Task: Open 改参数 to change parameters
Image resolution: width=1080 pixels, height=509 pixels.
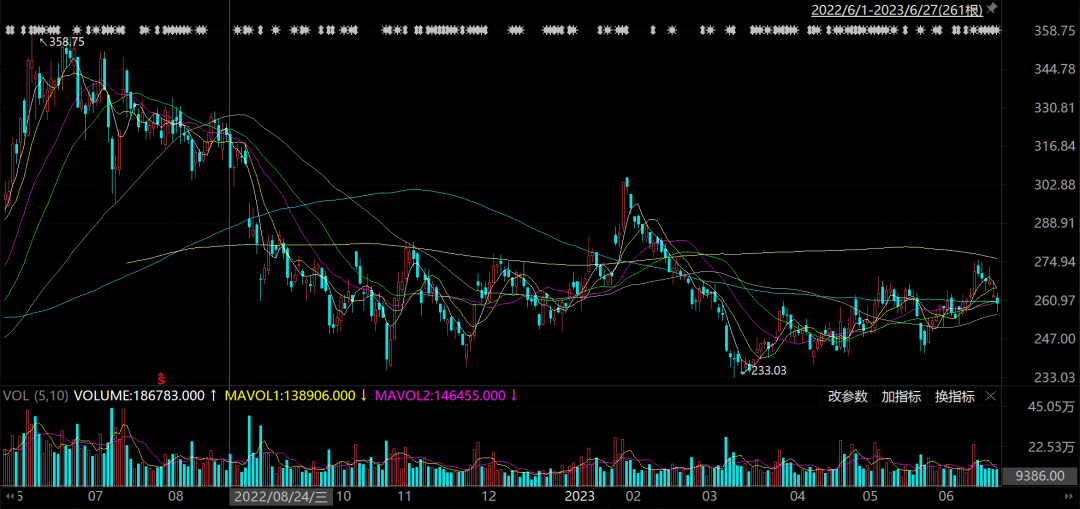Action: [x=848, y=396]
